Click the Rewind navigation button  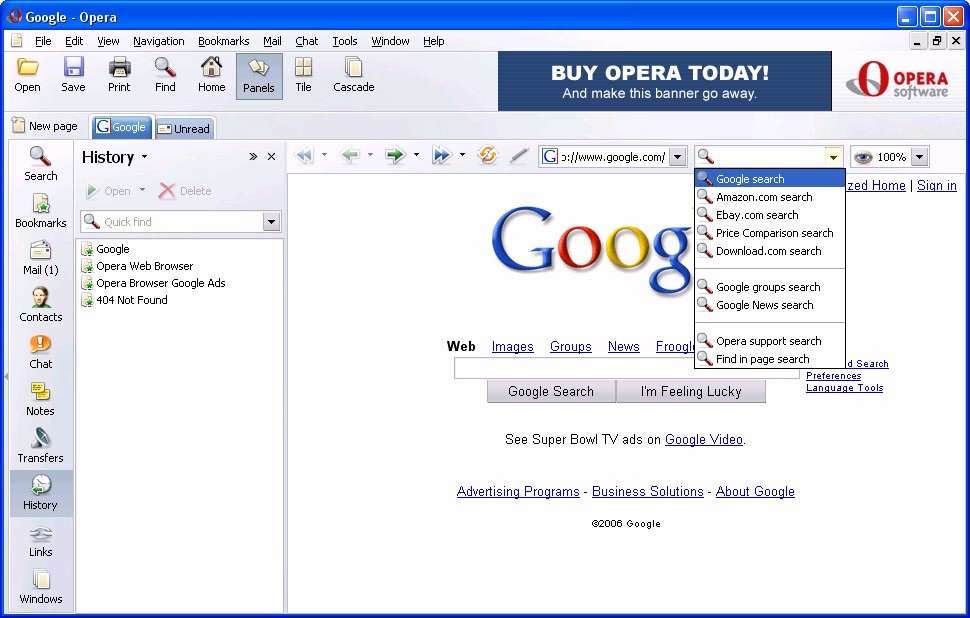(304, 155)
